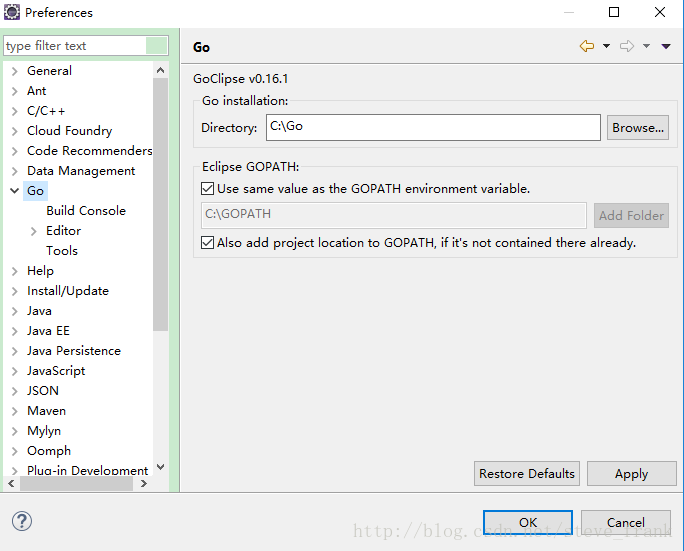Click the Go installation Directory field

coord(433,127)
